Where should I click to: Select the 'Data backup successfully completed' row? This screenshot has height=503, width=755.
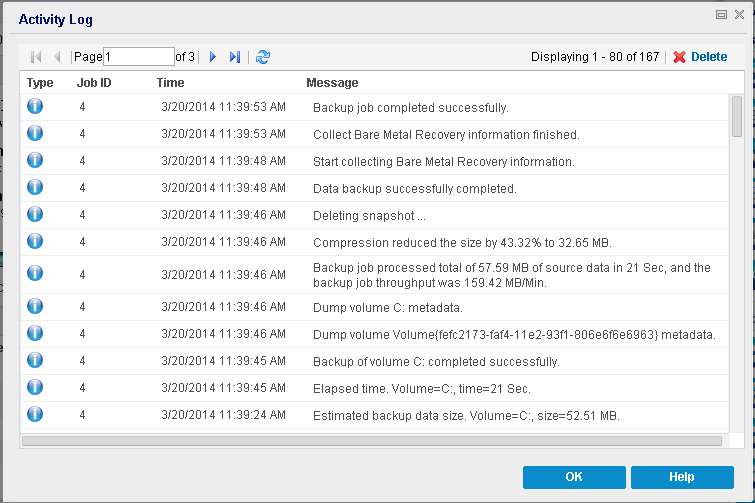(x=414, y=188)
